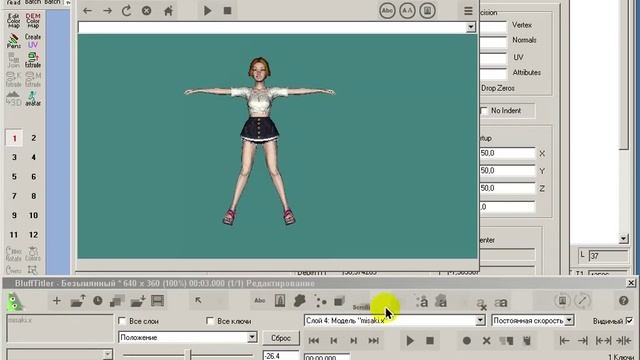Click the crossed-out 'a' delete layer icon
This screenshot has height=360, width=640.
(481, 303)
